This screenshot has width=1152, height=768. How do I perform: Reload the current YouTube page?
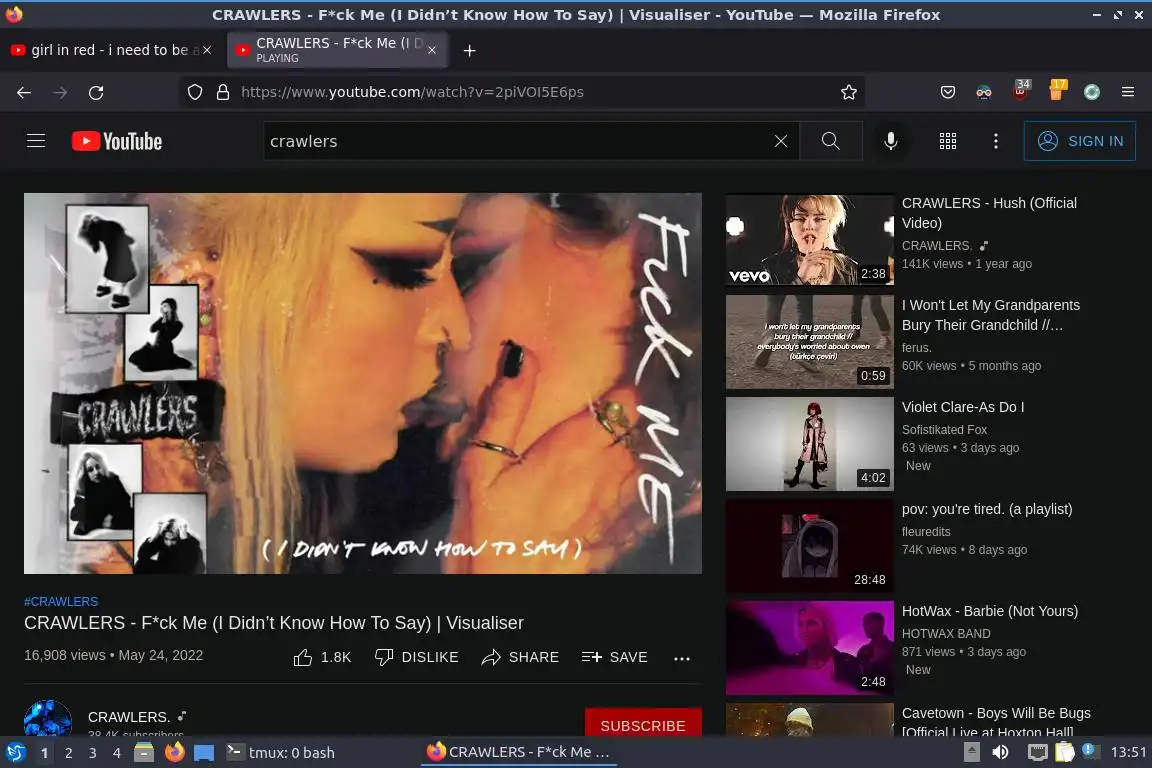96,93
